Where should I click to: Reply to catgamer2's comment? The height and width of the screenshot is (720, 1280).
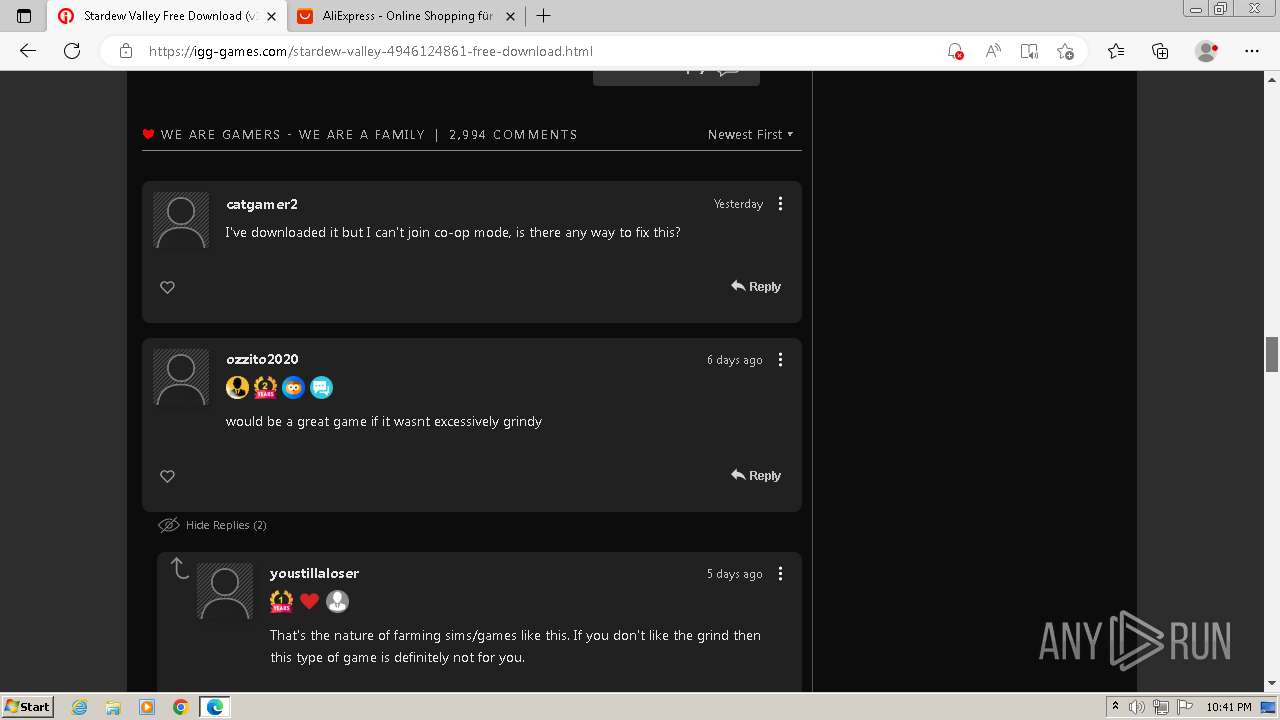point(756,286)
